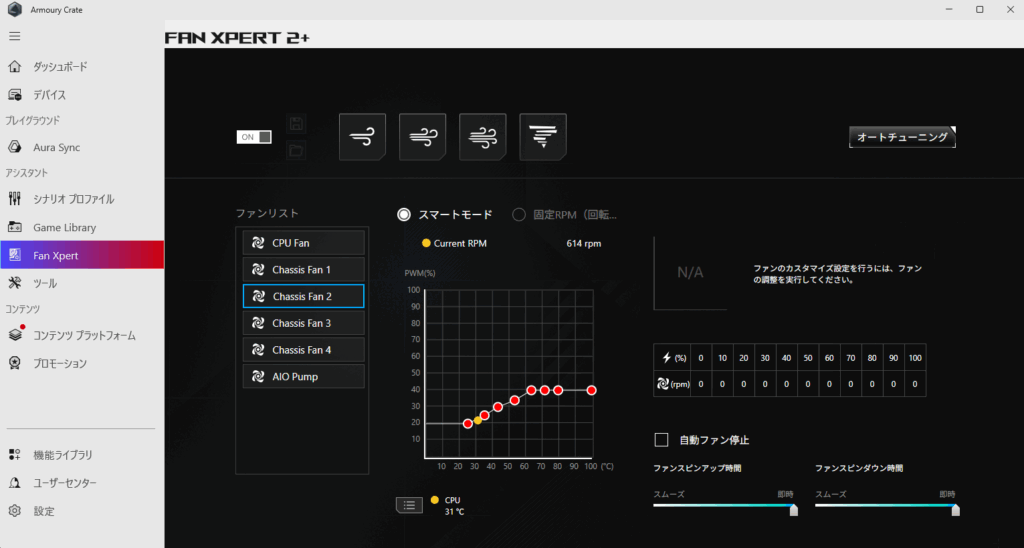Select Fan Xpert in the sidebar
This screenshot has width=1024, height=548.
coord(82,255)
